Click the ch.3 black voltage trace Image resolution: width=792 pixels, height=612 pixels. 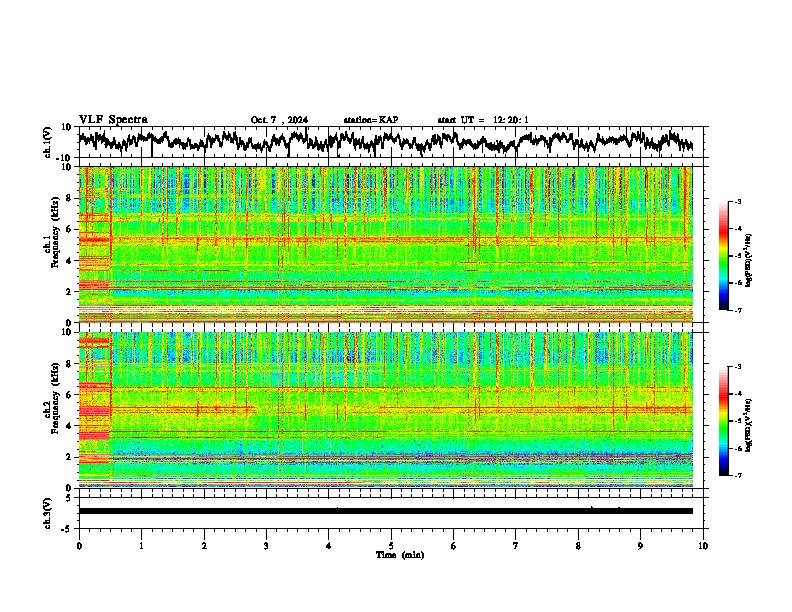coord(385,511)
